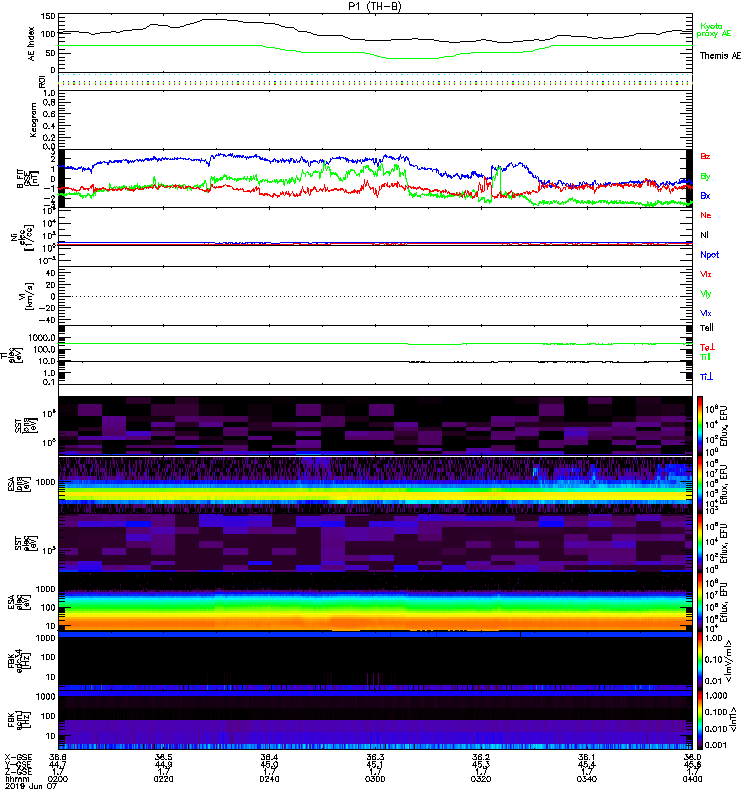The width and height of the screenshot is (750, 800).
Task: Click the "AE Index" axis title
Action: pyautogui.click(x=32, y=43)
